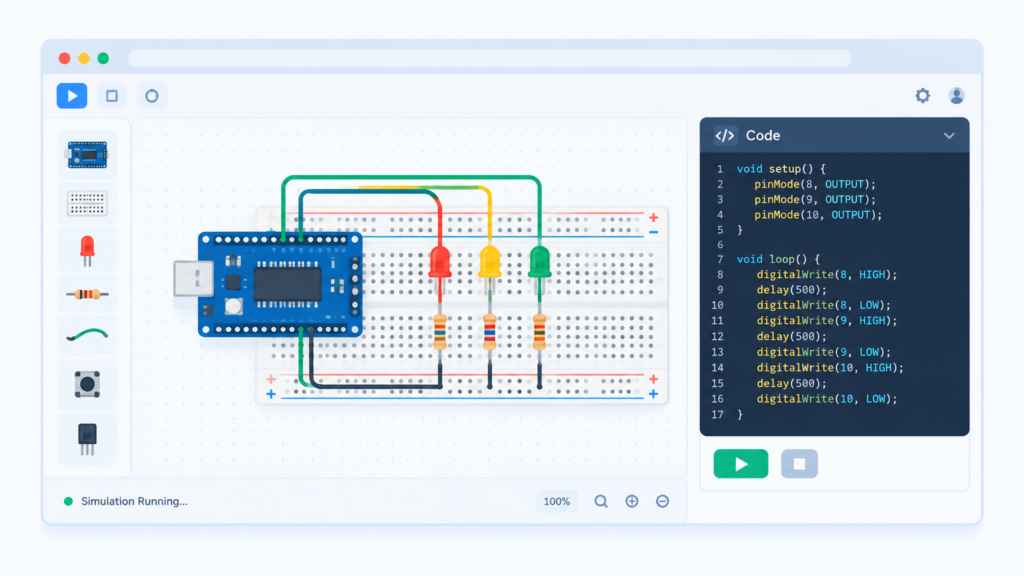Click the browser address bar
The image size is (1024, 576).
tap(490, 58)
